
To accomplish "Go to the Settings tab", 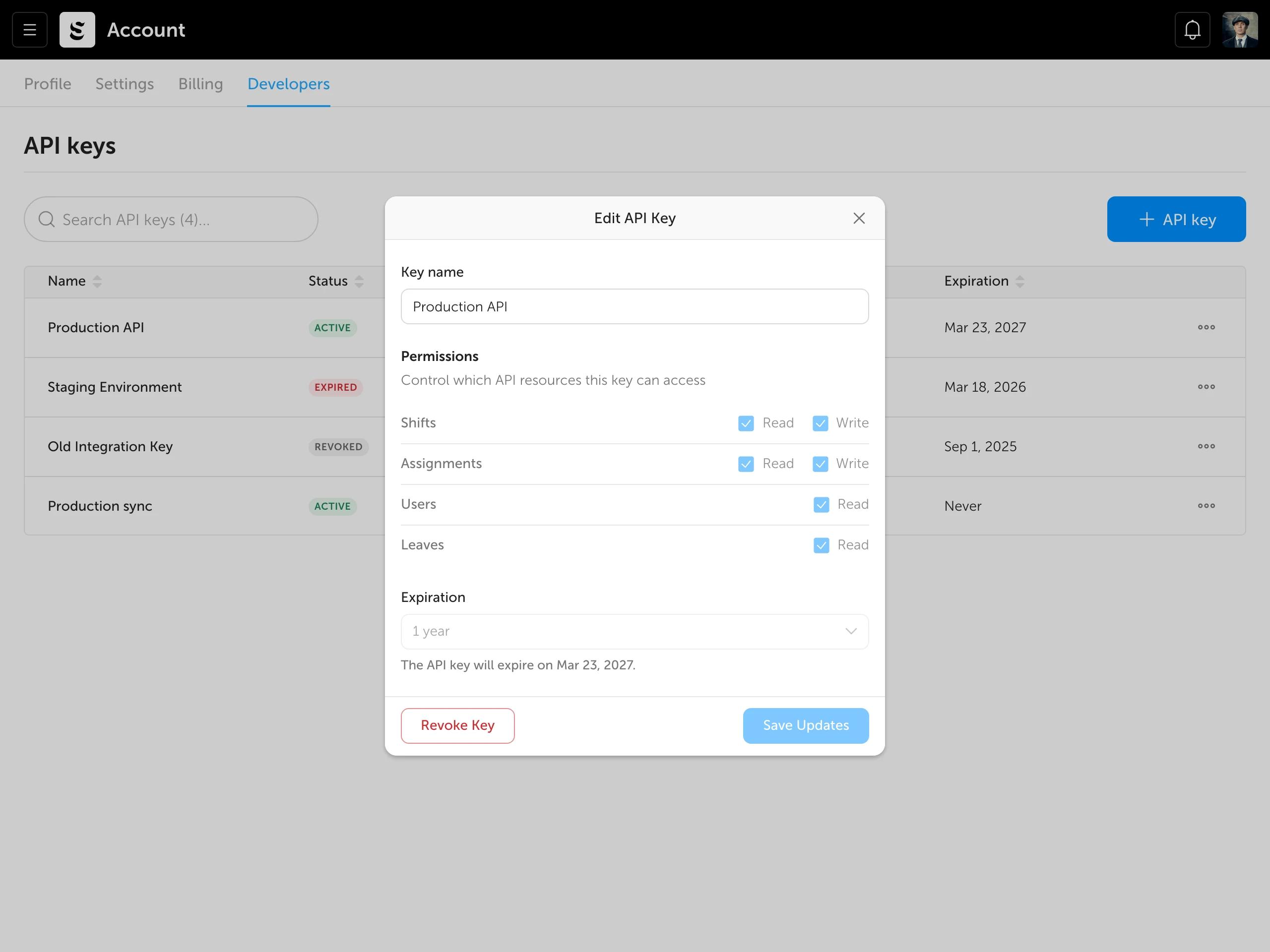I will click(125, 84).
